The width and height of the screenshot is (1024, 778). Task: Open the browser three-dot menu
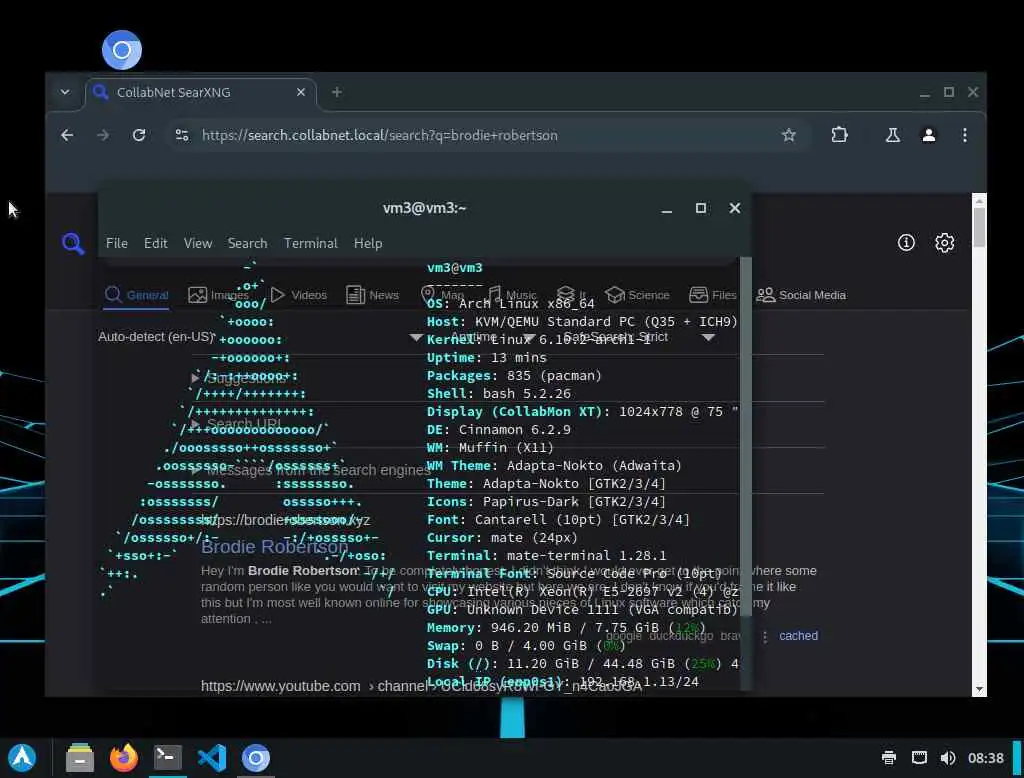pos(965,135)
